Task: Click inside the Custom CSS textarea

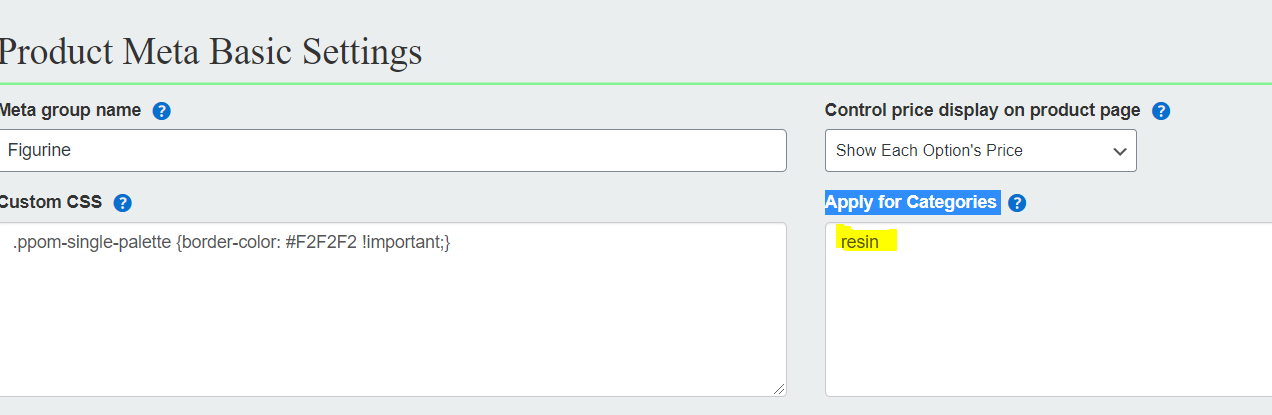Action: point(393,309)
